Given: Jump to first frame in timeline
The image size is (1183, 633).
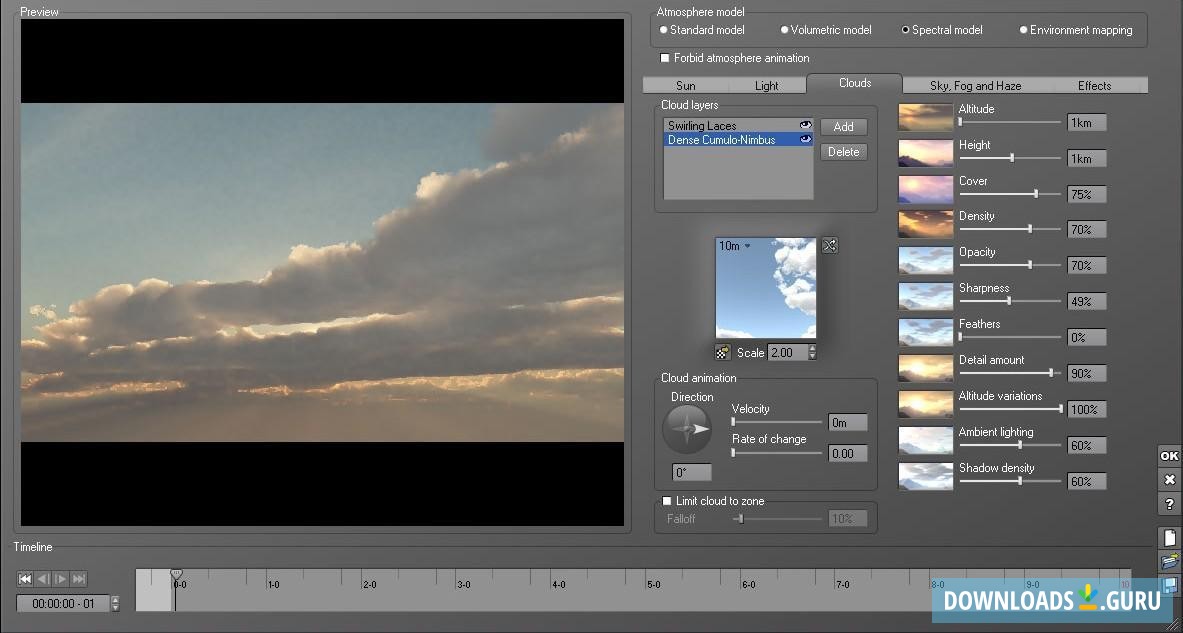Looking at the screenshot, I should (x=25, y=579).
